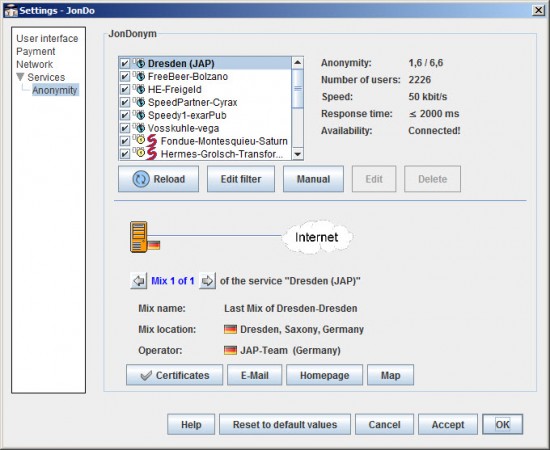The height and width of the screenshot is (450, 550).
Task: Uncheck the Dresden (JAP) service checkbox
Action: (x=125, y=63)
